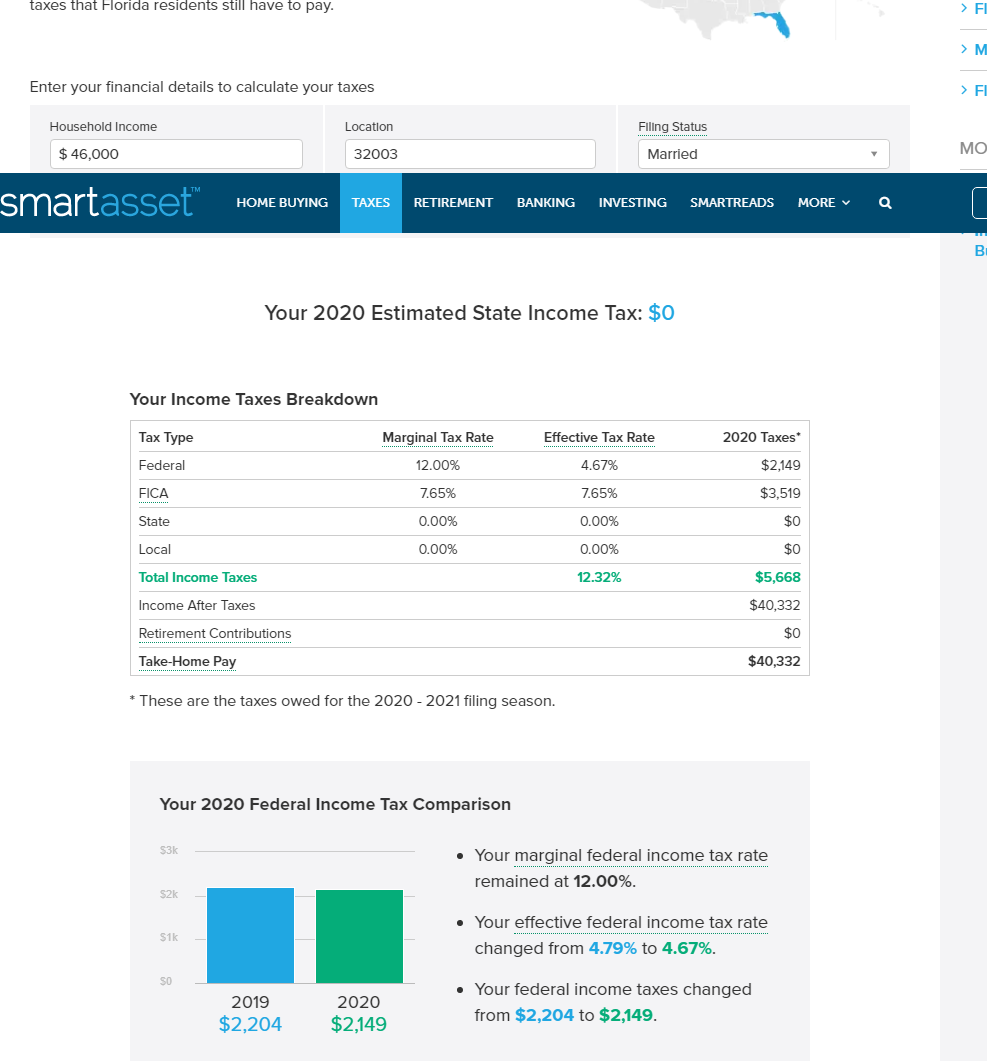Click the Retirement Contributions link
The width and height of the screenshot is (987, 1061).
pyautogui.click(x=215, y=633)
